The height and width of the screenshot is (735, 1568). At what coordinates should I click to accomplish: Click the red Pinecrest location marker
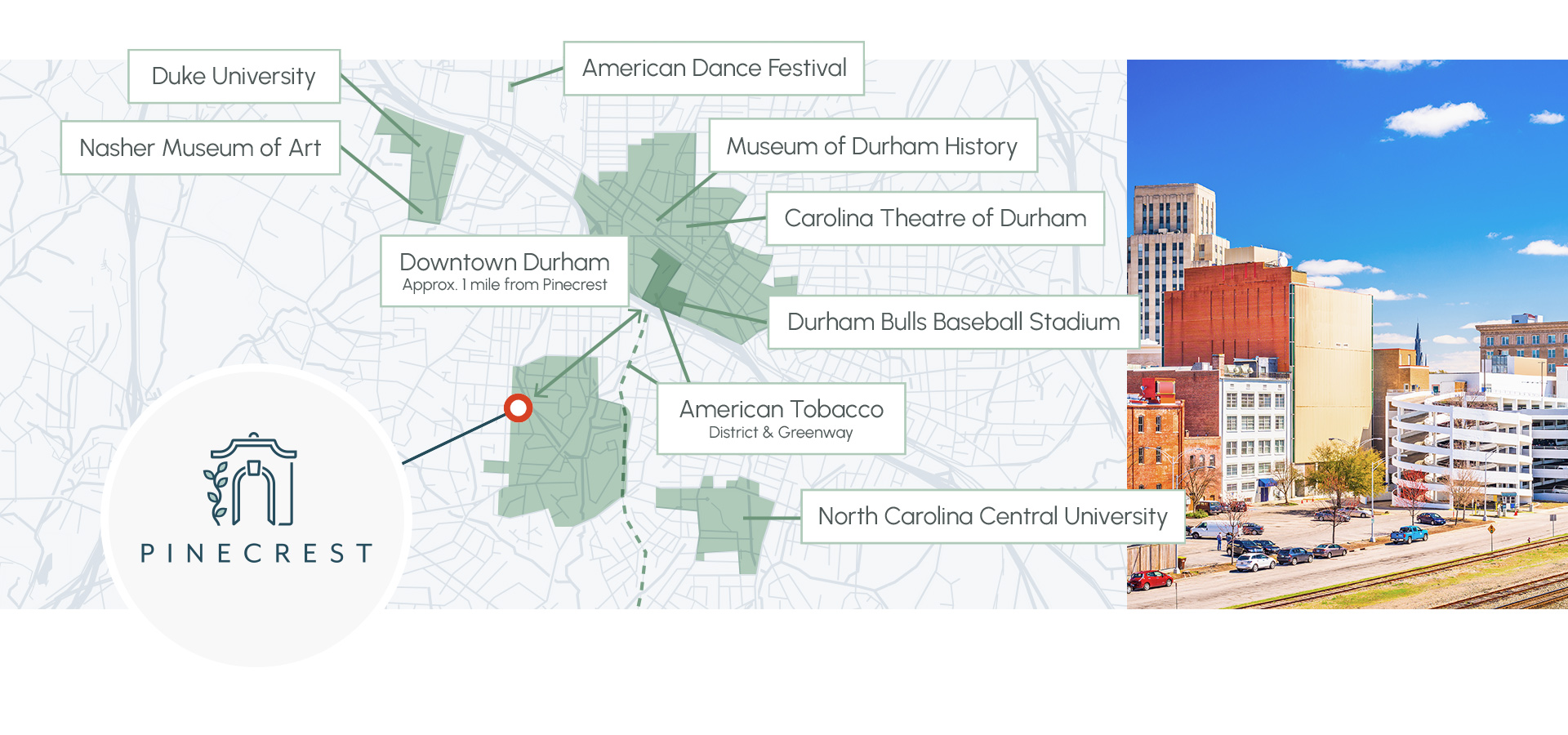point(518,408)
